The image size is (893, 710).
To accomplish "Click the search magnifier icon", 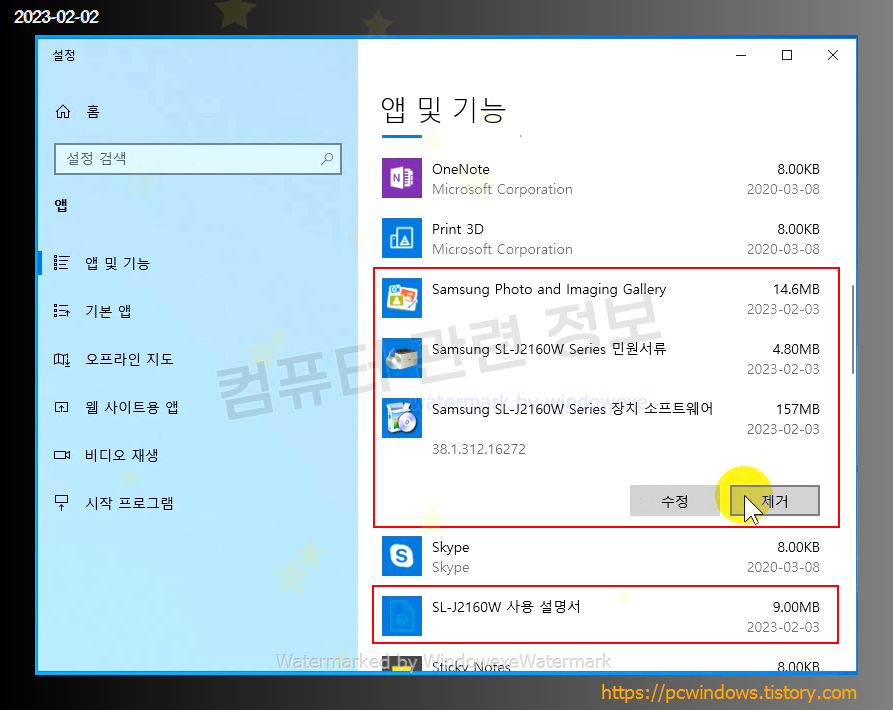I will (x=327, y=159).
